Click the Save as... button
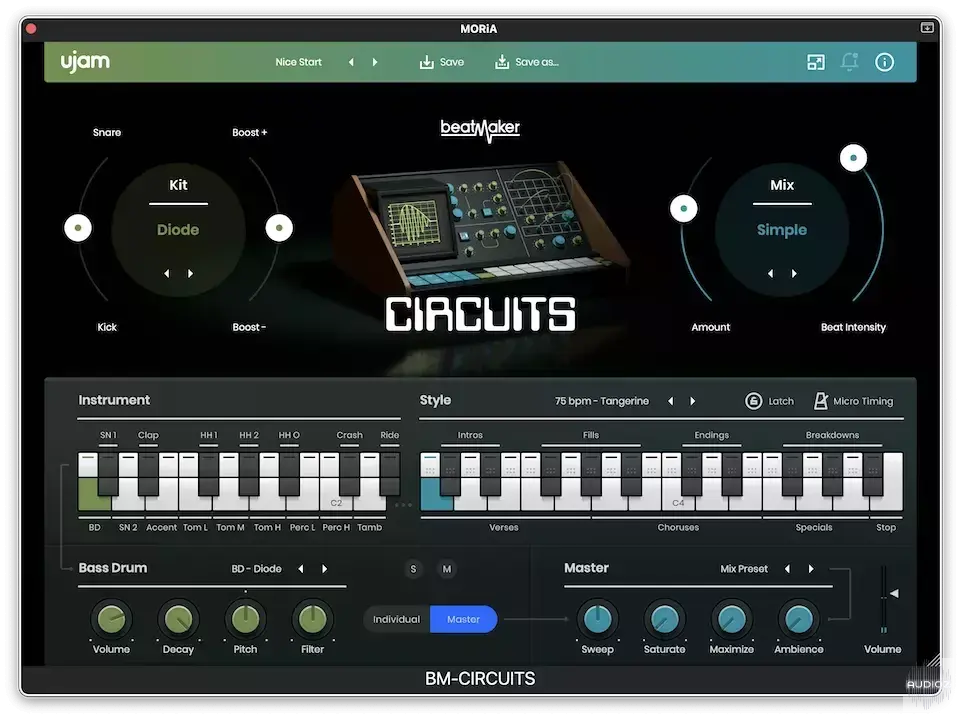Viewport: 961px width, 719px height. pyautogui.click(x=527, y=62)
